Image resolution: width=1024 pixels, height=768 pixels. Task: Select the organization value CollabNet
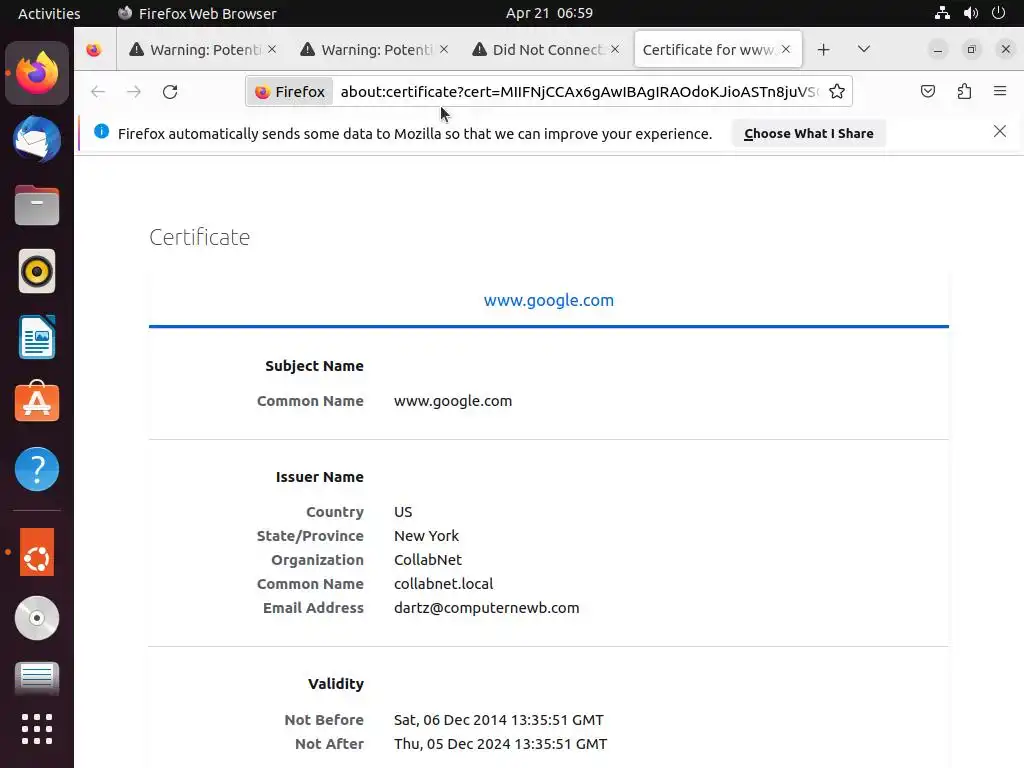(x=428, y=560)
